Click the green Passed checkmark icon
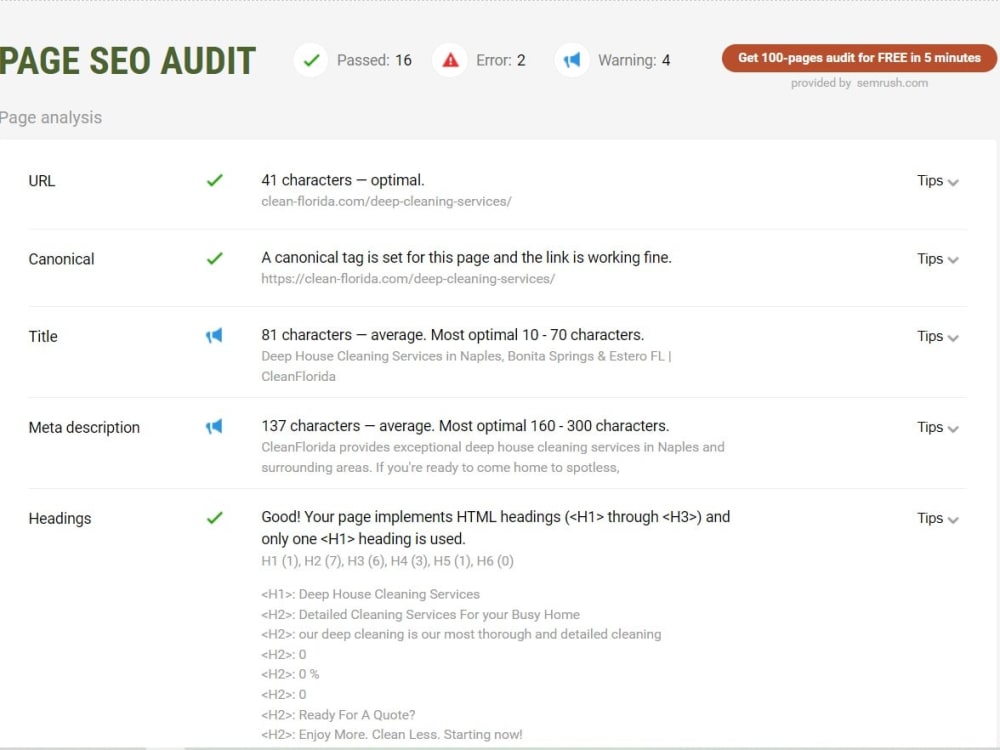 311,61
